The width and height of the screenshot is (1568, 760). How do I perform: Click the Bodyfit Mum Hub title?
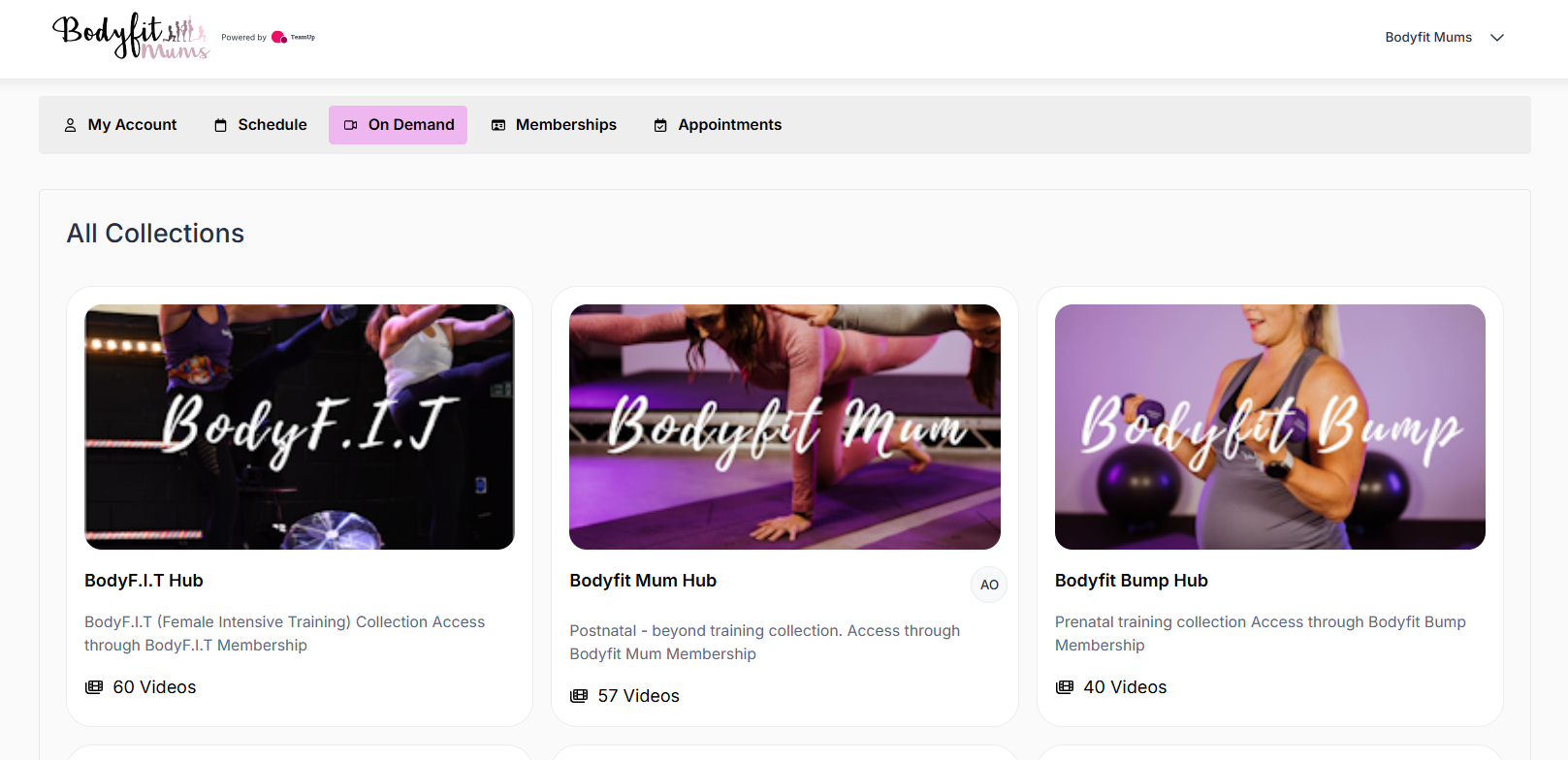(643, 581)
